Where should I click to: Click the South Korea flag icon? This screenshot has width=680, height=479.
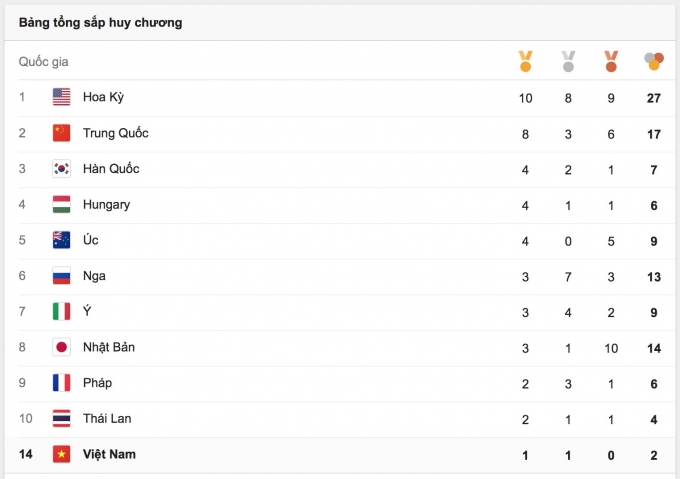point(62,169)
